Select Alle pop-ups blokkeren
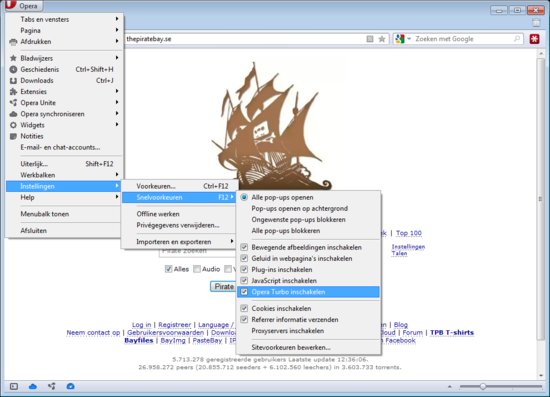 [309, 231]
